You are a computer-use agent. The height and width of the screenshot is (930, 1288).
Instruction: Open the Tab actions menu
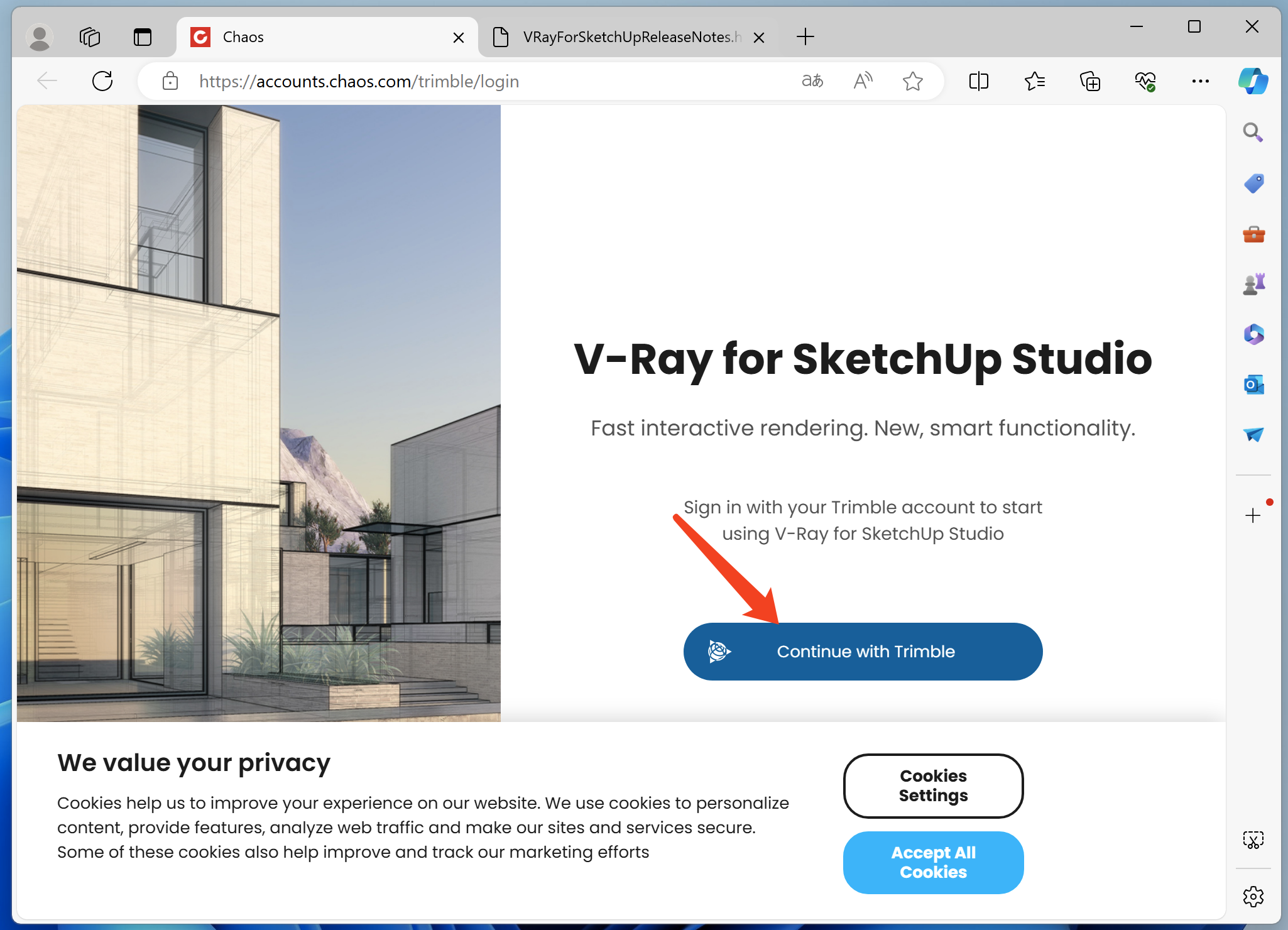pyautogui.click(x=143, y=37)
